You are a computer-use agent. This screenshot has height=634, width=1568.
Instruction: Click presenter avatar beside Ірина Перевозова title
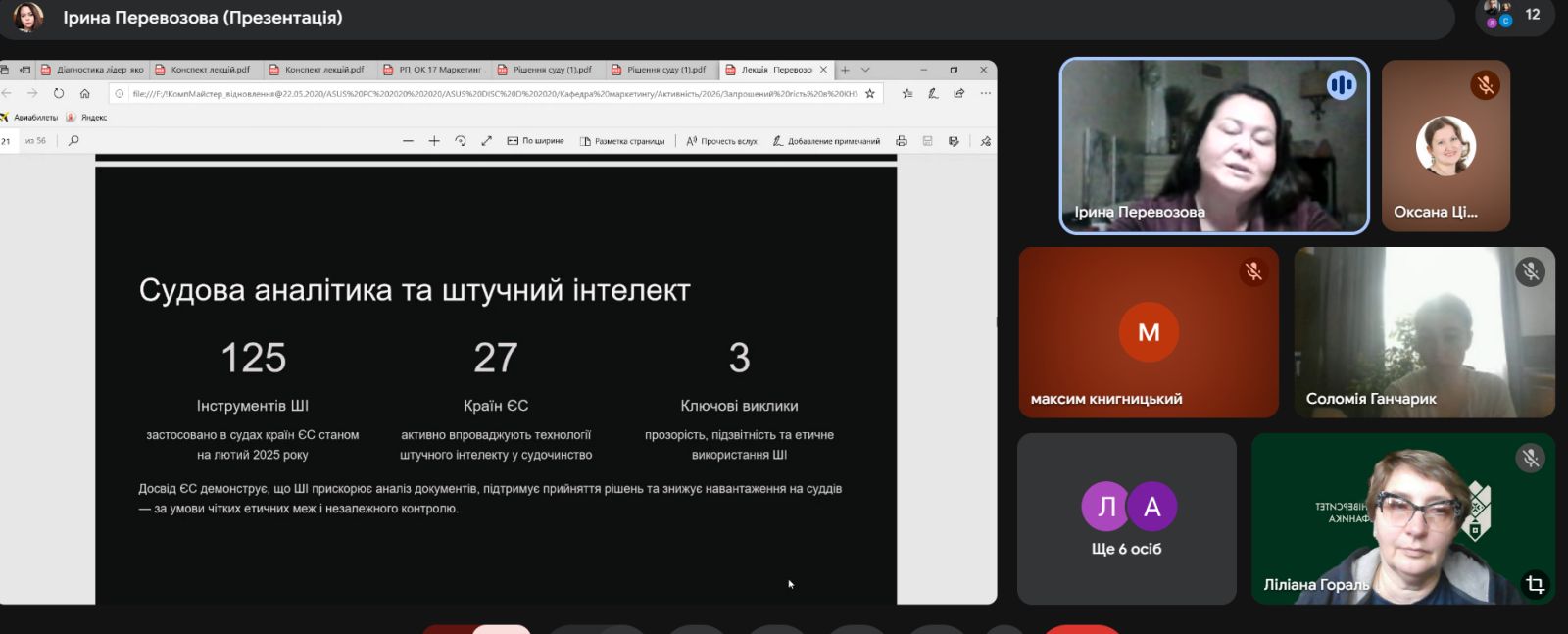(27, 17)
